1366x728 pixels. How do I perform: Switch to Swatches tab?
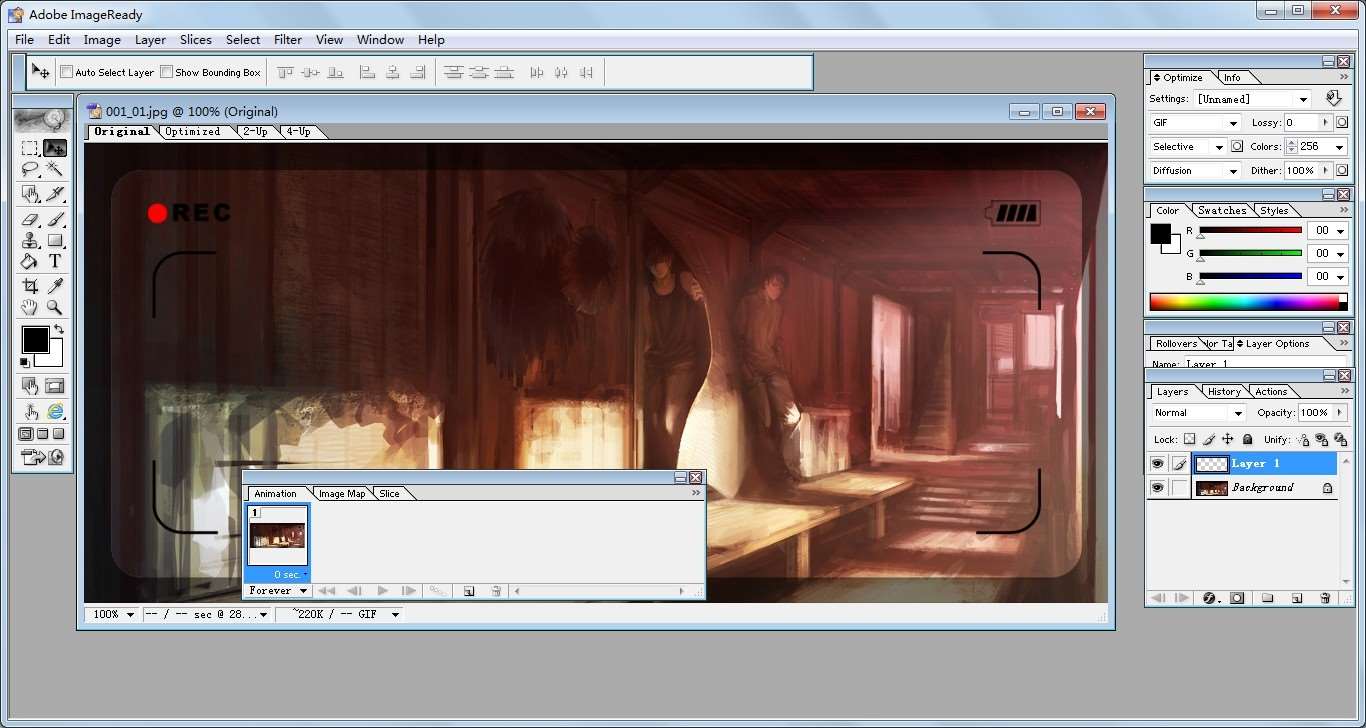(x=1222, y=210)
